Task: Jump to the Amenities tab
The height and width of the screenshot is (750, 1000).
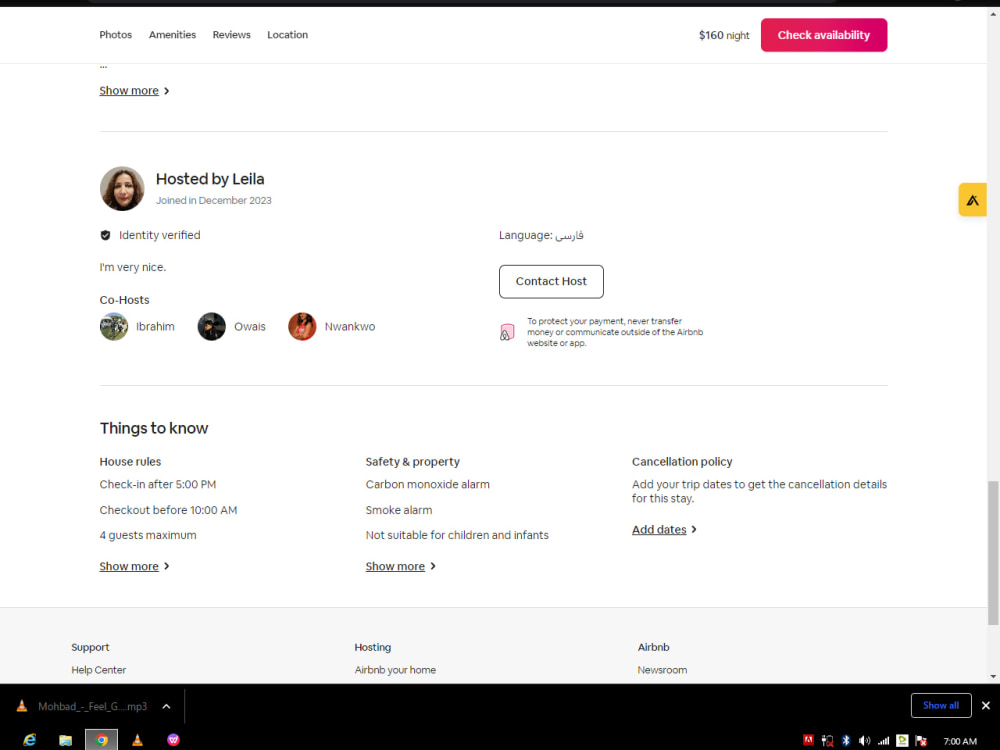Action: point(172,34)
